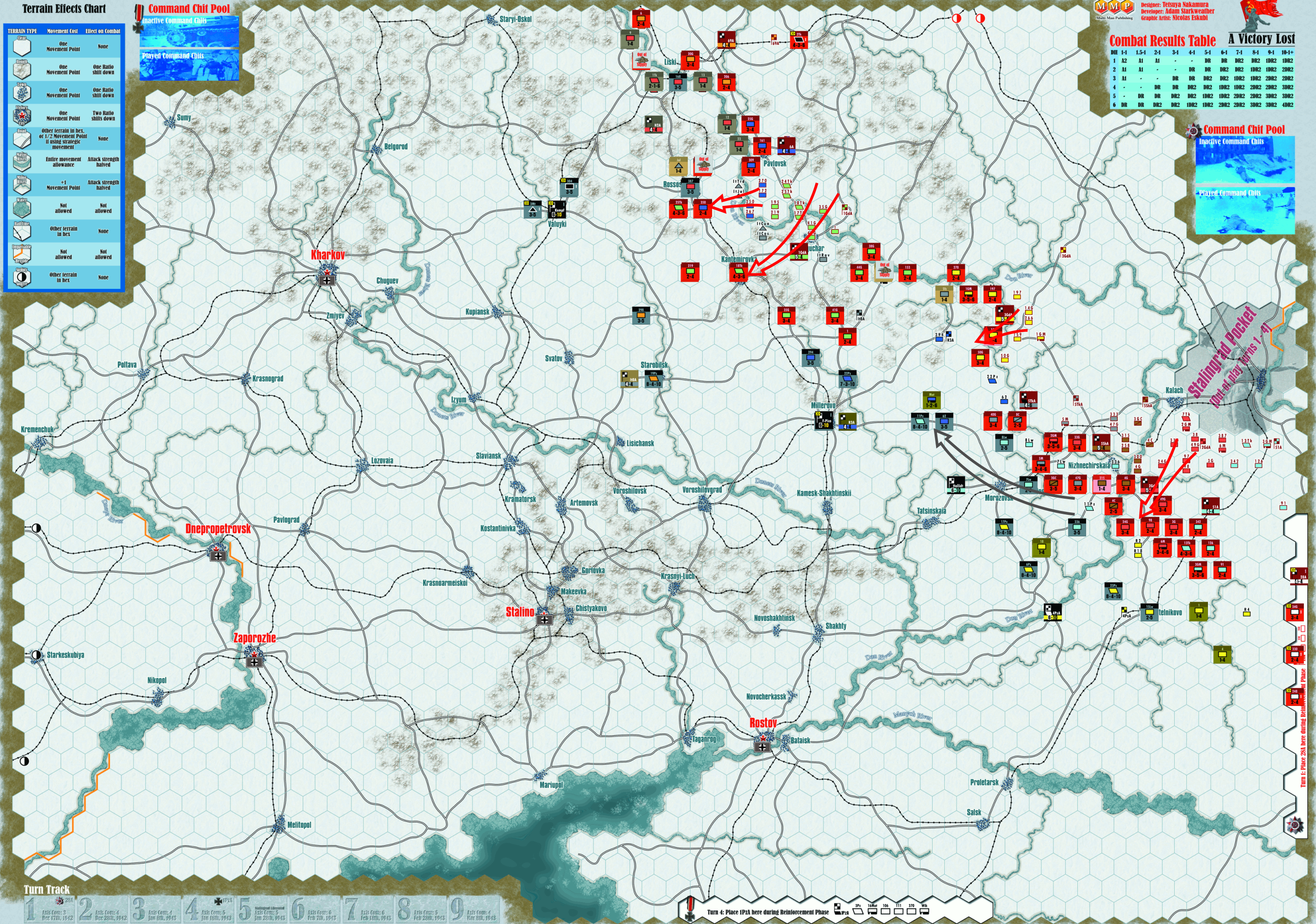1316x924 pixels.
Task: Click the Kalach town label
Action: 1175,390
